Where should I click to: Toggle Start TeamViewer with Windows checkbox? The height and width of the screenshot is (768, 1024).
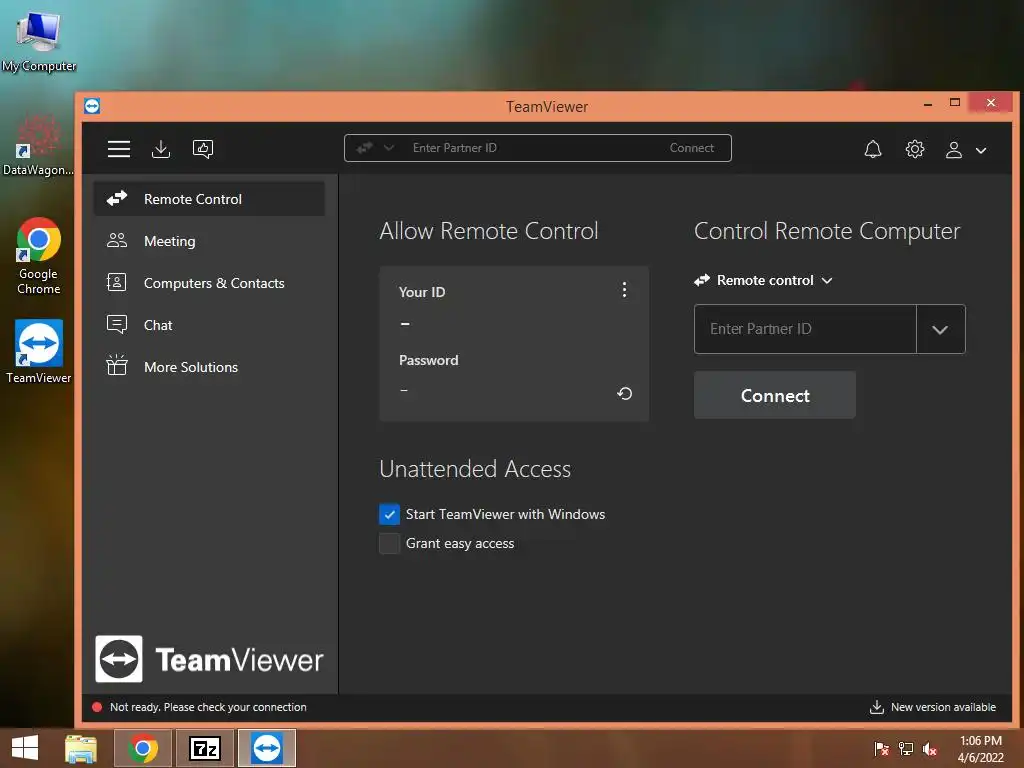[389, 515]
